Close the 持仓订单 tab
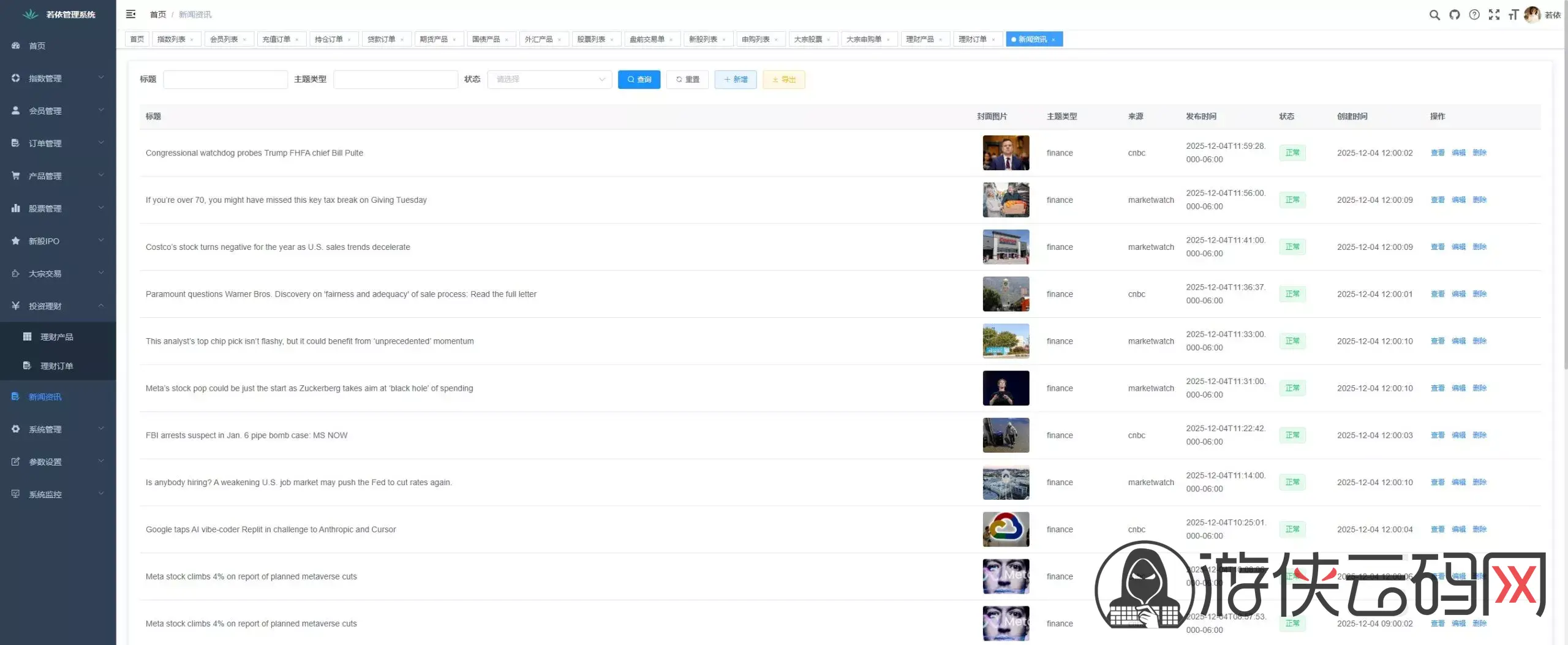The width and height of the screenshot is (1568, 645). (x=349, y=40)
